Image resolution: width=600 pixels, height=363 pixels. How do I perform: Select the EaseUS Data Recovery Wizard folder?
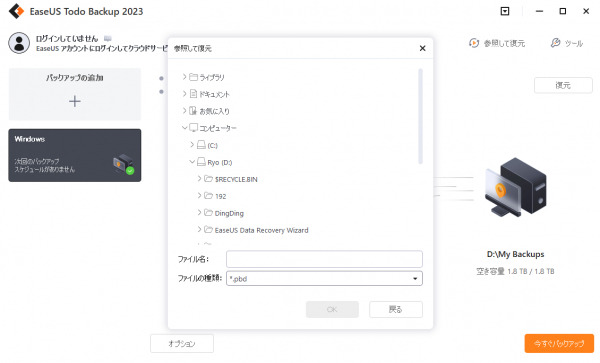[256, 230]
